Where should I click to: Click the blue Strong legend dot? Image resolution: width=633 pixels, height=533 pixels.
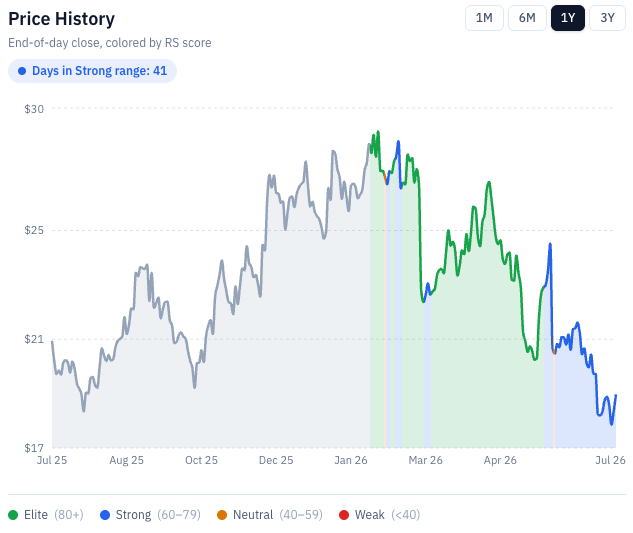105,515
